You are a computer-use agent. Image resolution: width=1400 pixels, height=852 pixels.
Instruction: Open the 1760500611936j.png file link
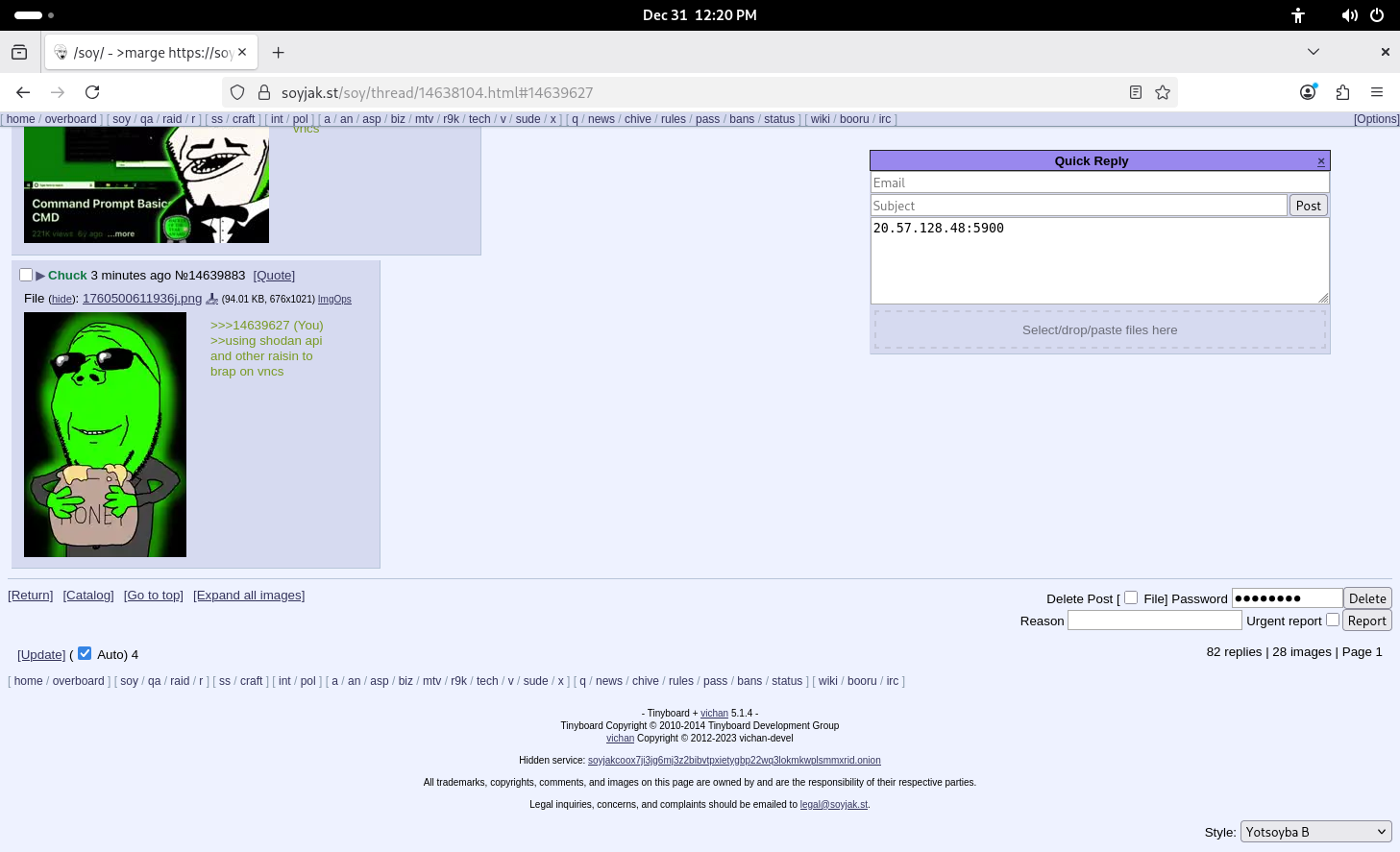coord(142,299)
